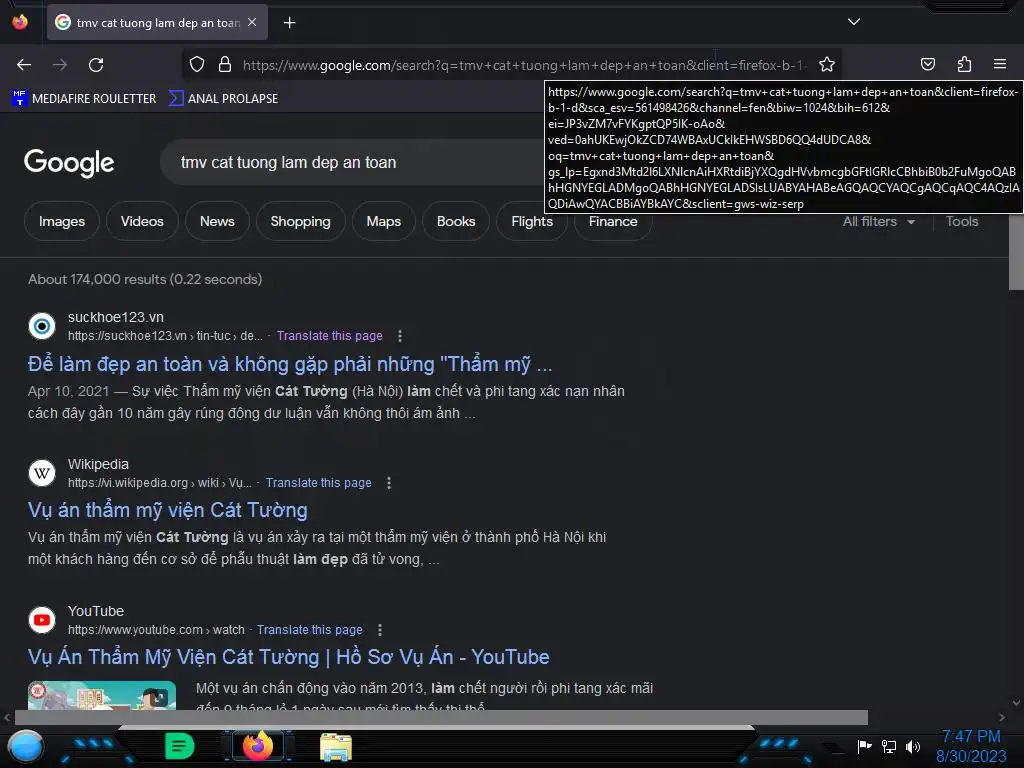Click the 'About 174,000 results' text
The width and height of the screenshot is (1024, 768).
point(145,280)
